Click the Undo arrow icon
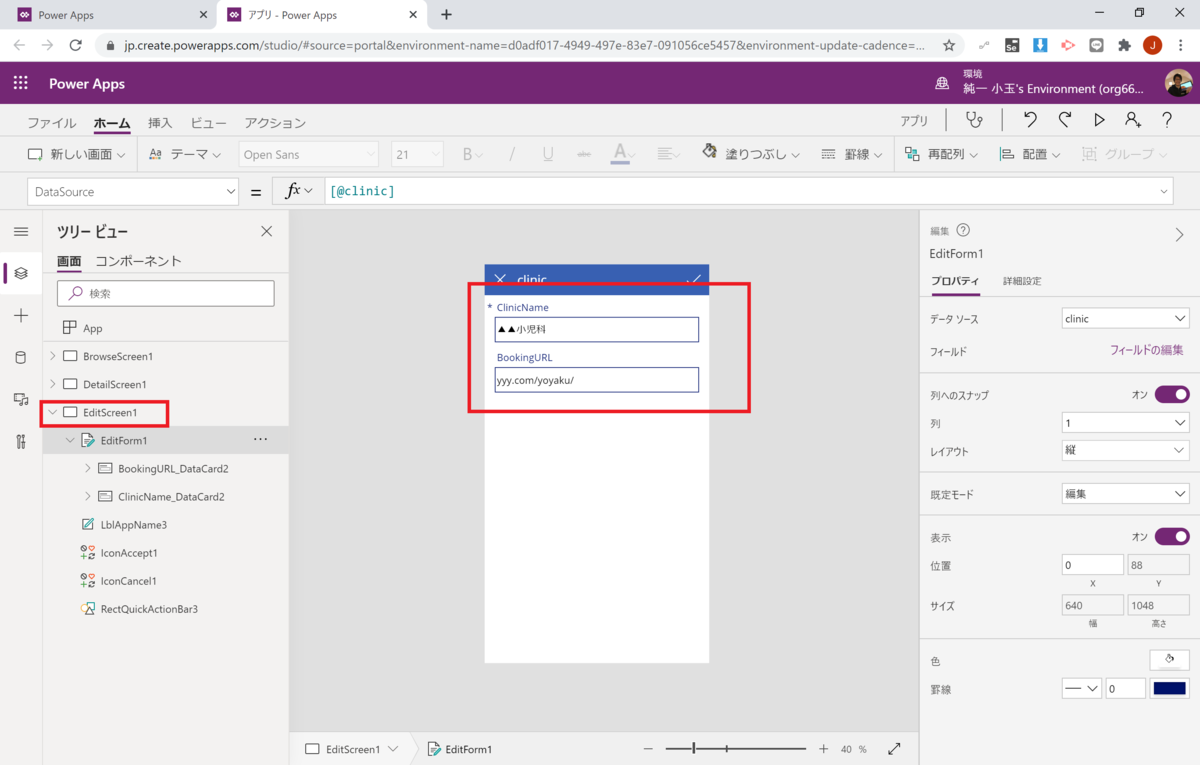Image resolution: width=1200 pixels, height=765 pixels. coord(1030,120)
